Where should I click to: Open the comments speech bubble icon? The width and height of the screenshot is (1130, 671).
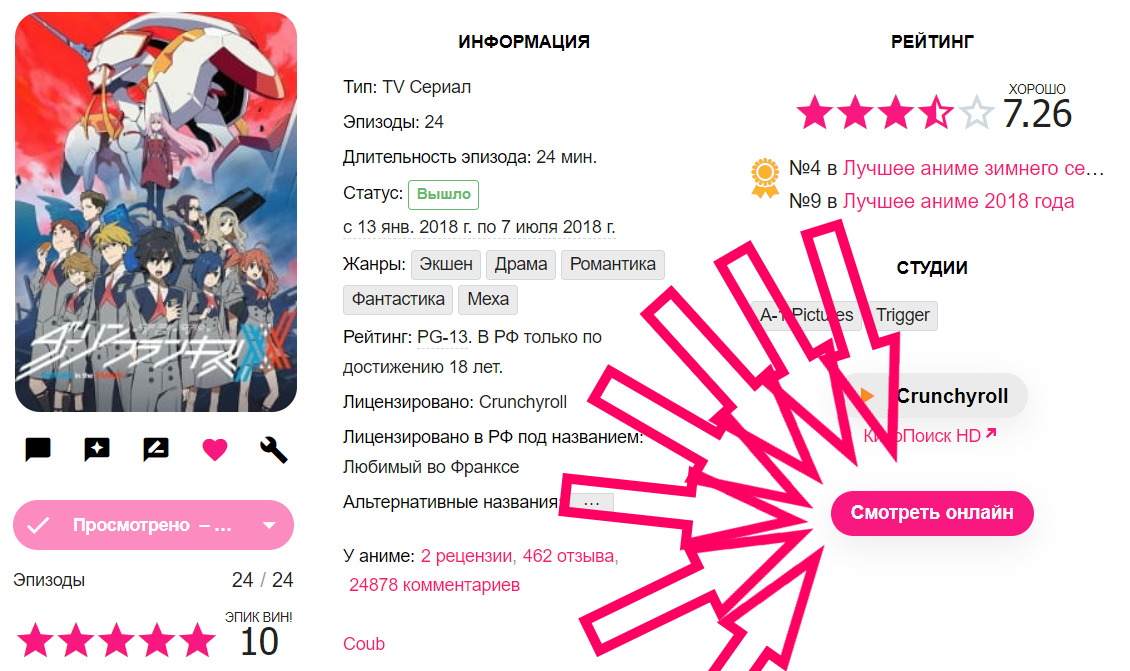coord(37,449)
